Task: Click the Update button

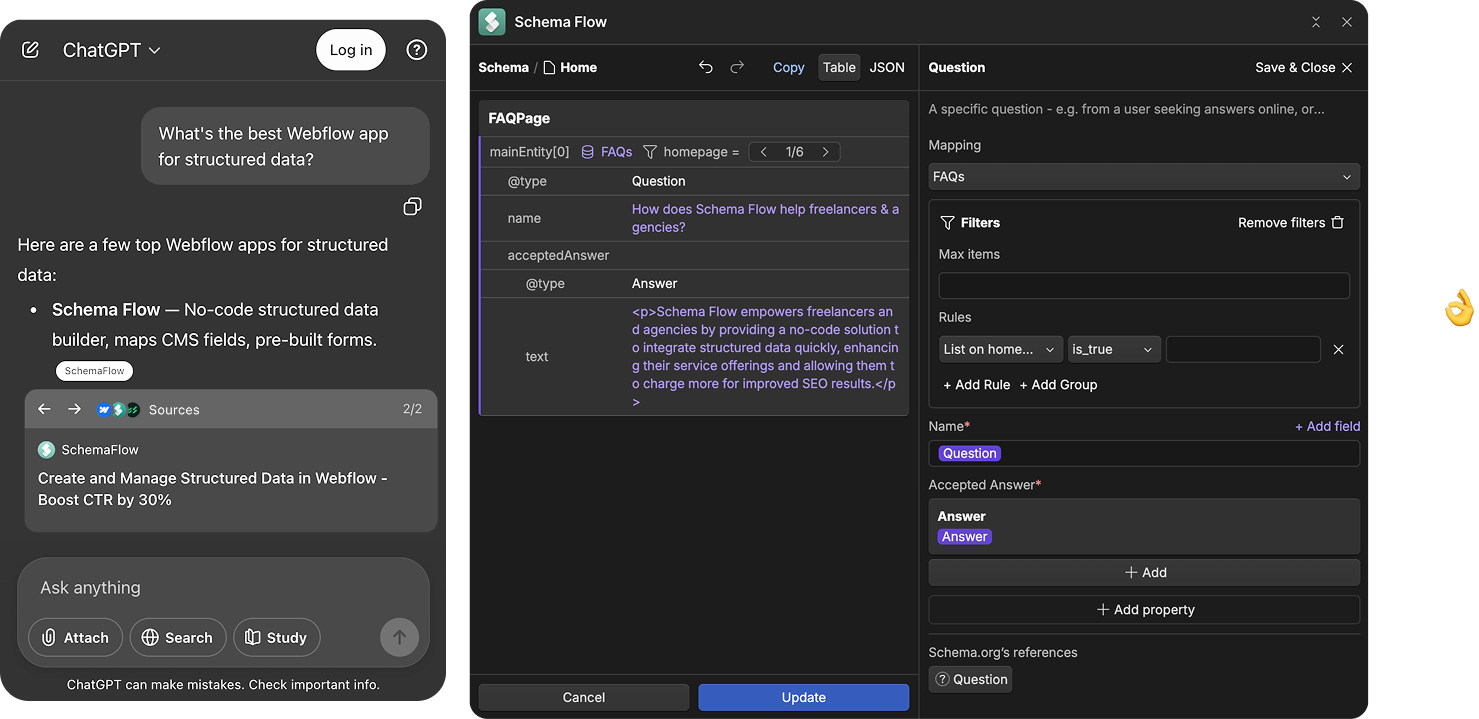Action: click(803, 697)
